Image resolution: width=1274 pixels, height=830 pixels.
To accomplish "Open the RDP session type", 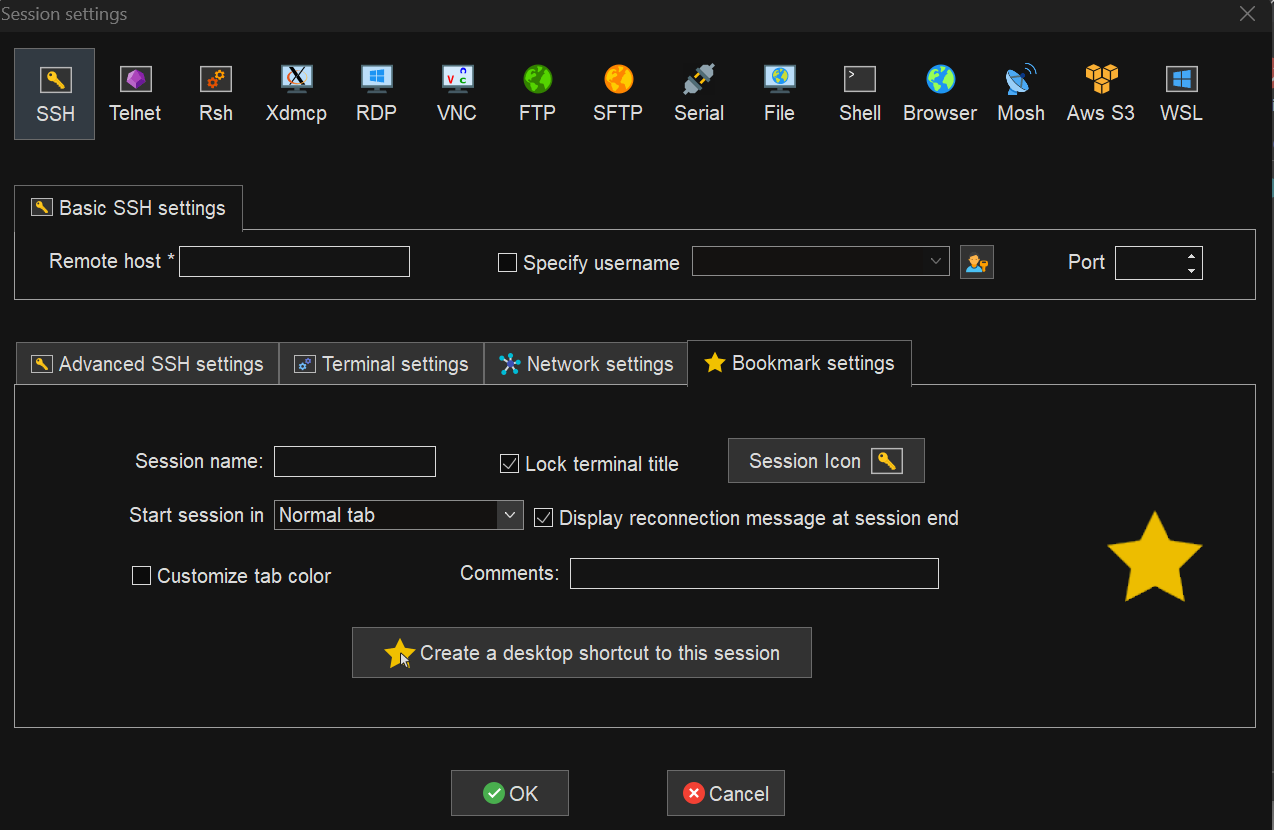I will coord(376,93).
